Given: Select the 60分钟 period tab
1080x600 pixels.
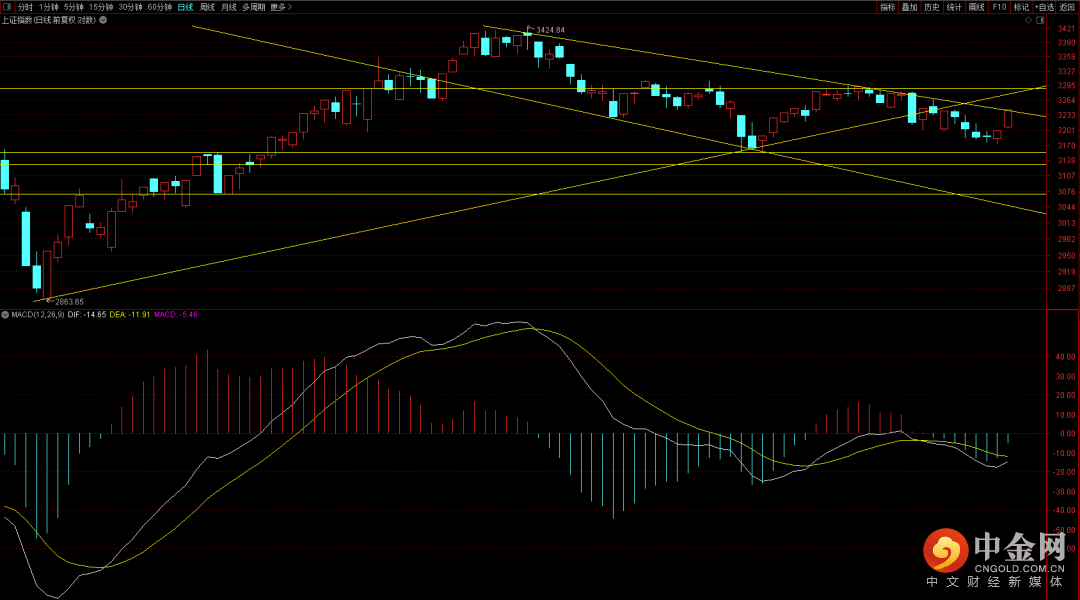Looking at the screenshot, I should click(x=159, y=7).
